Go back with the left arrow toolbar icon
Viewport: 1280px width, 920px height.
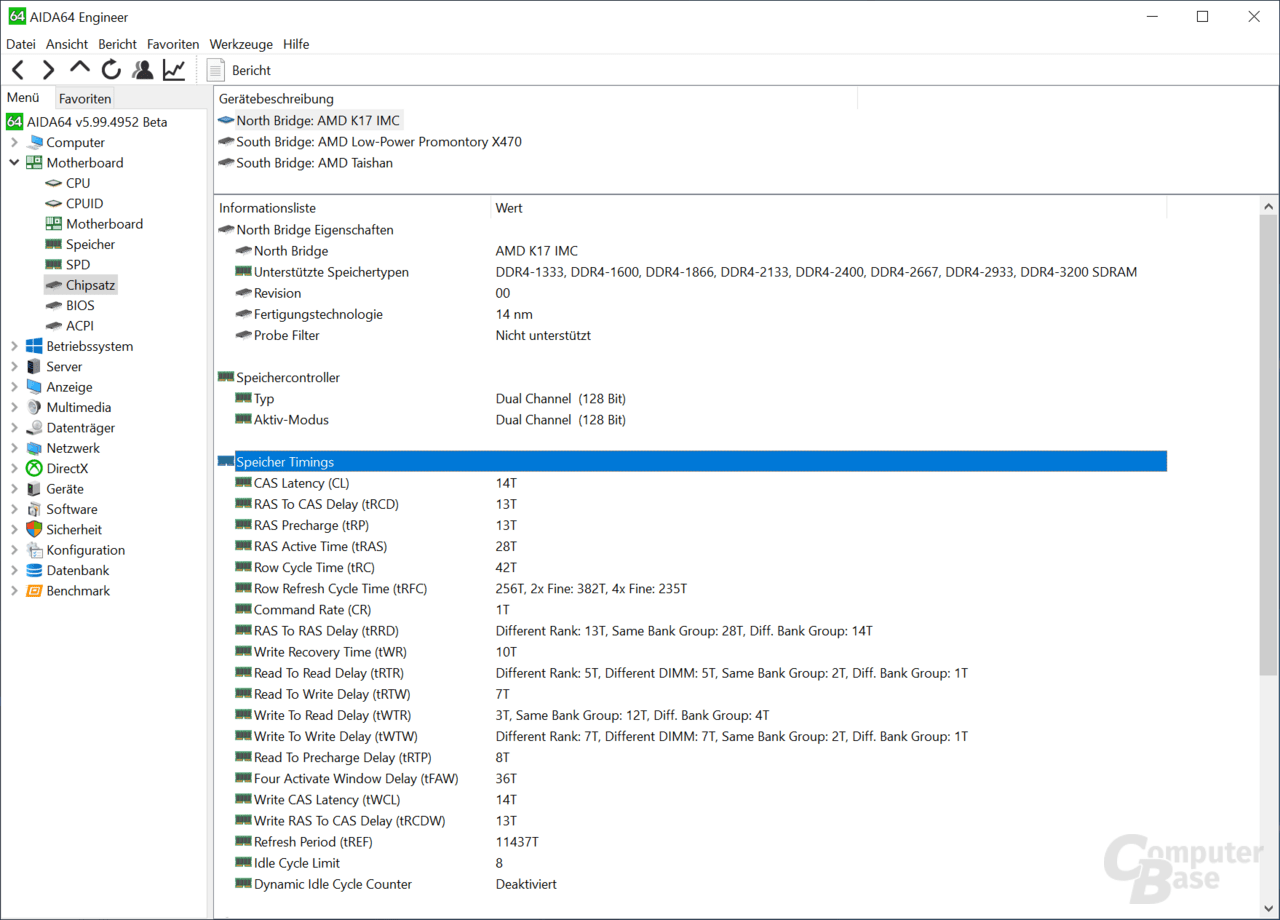click(18, 70)
